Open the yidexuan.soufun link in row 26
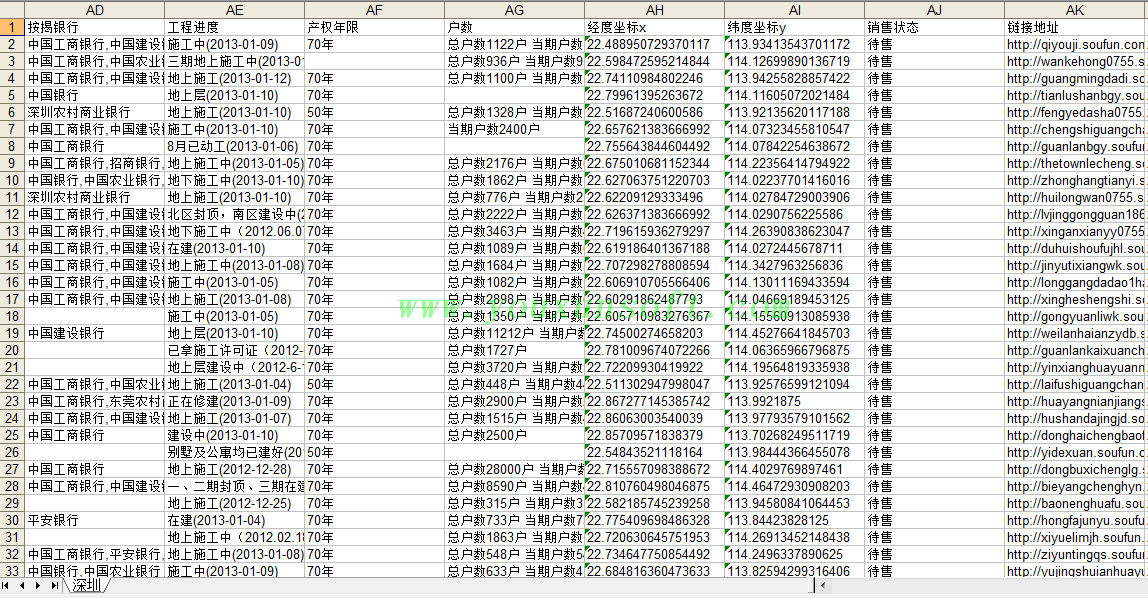The image size is (1148, 598). 1075,452
